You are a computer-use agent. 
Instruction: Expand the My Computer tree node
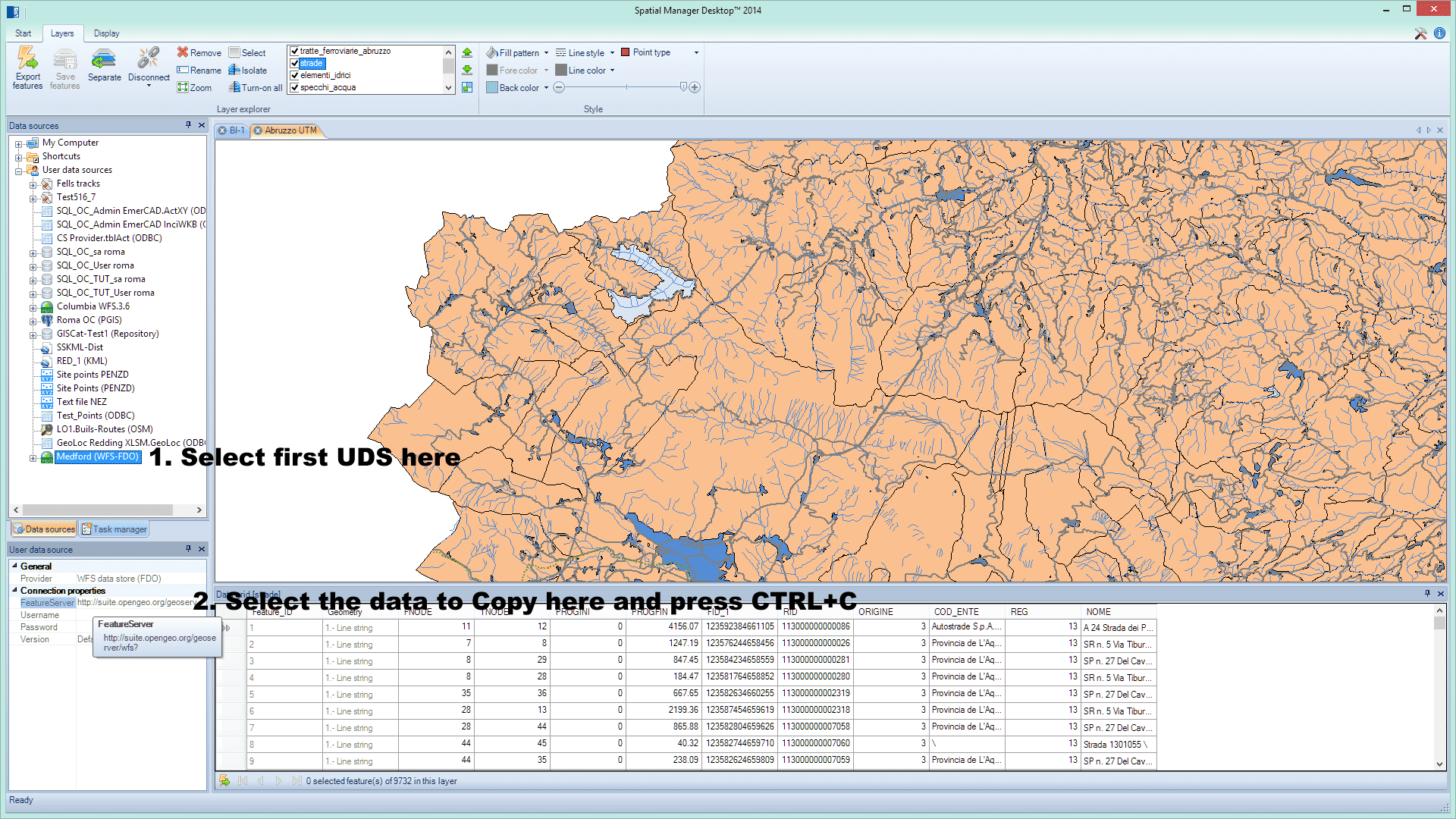pos(18,143)
